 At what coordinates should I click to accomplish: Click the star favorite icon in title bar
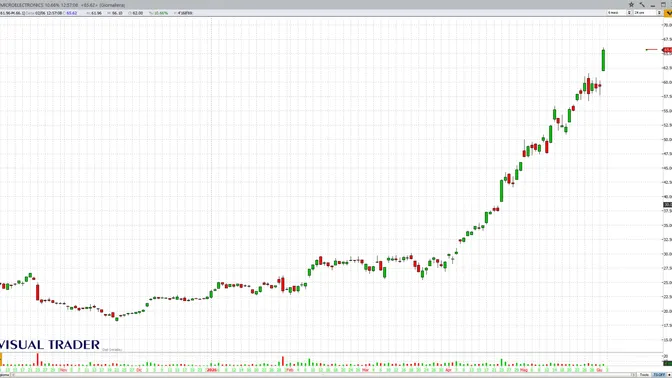631,5
